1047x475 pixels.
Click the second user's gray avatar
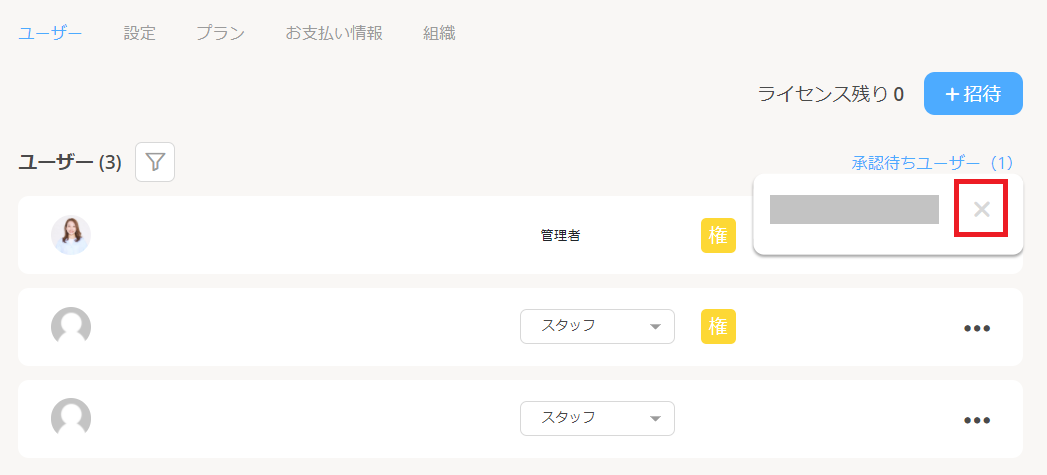click(x=71, y=327)
